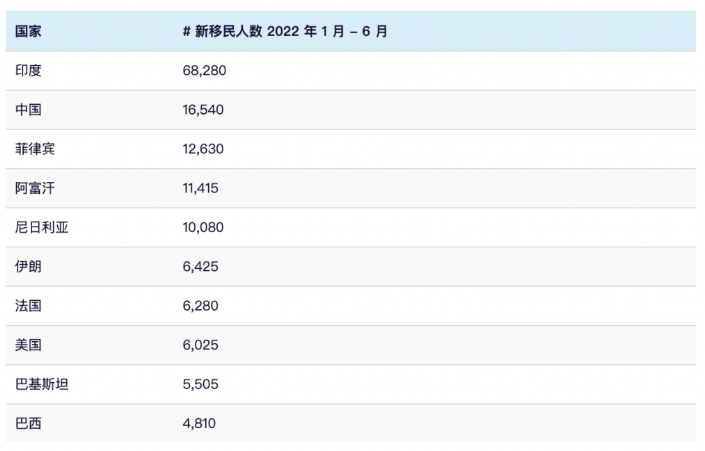The image size is (705, 451).
Task: Click the 16,540 figure
Action: [x=203, y=110]
